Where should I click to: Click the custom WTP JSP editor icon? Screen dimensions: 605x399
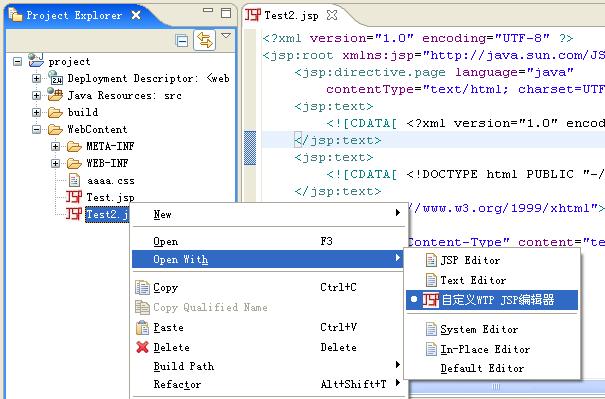[431, 300]
